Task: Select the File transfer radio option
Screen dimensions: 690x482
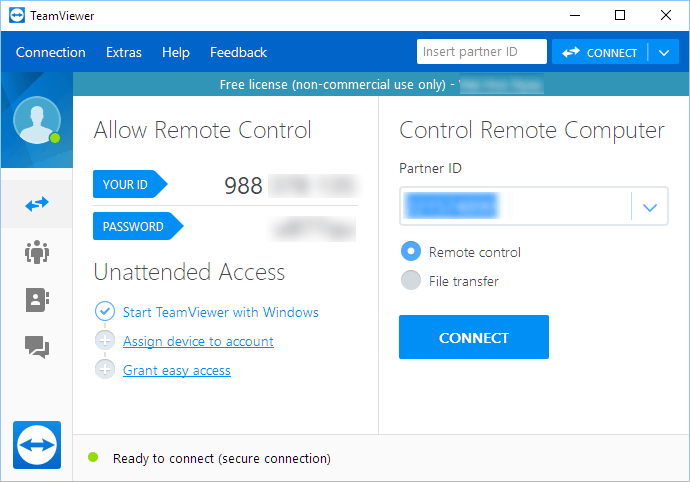Action: tap(410, 281)
